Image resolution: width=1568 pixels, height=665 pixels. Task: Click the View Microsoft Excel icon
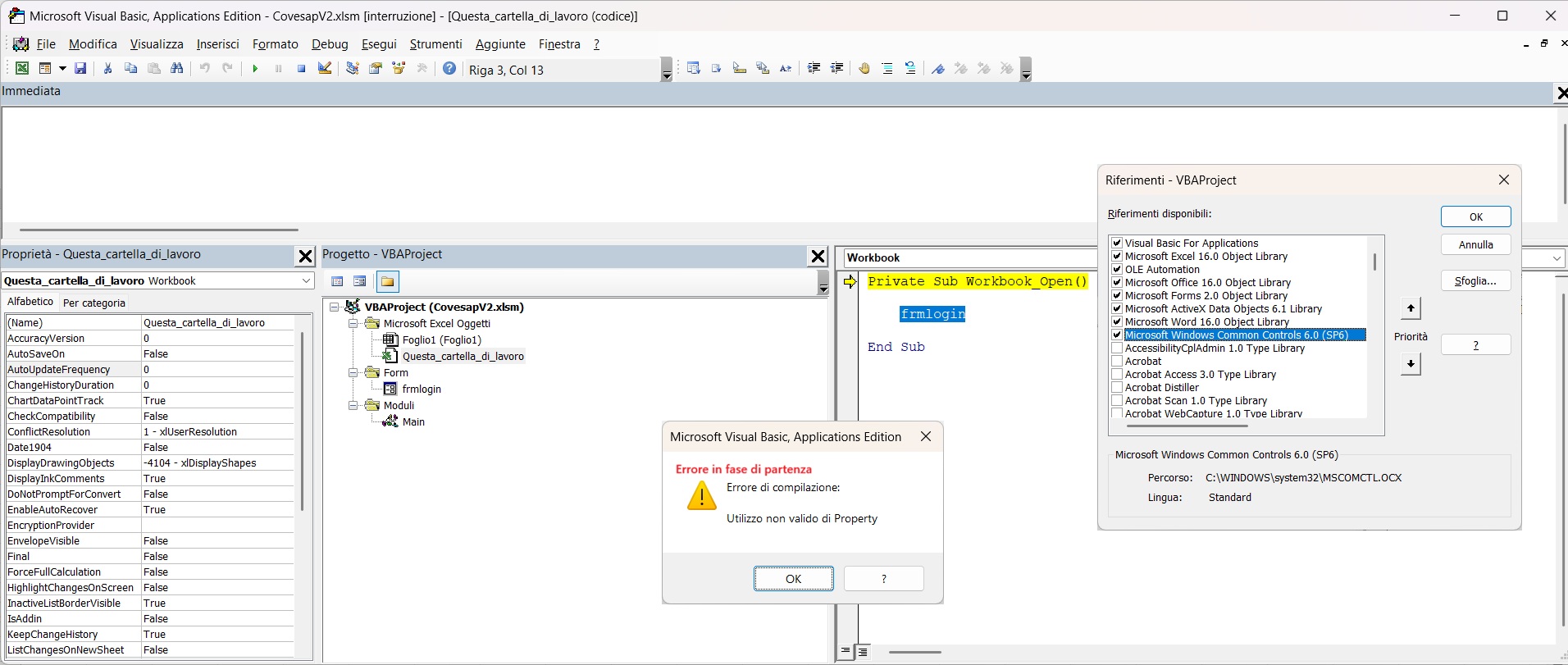22,69
